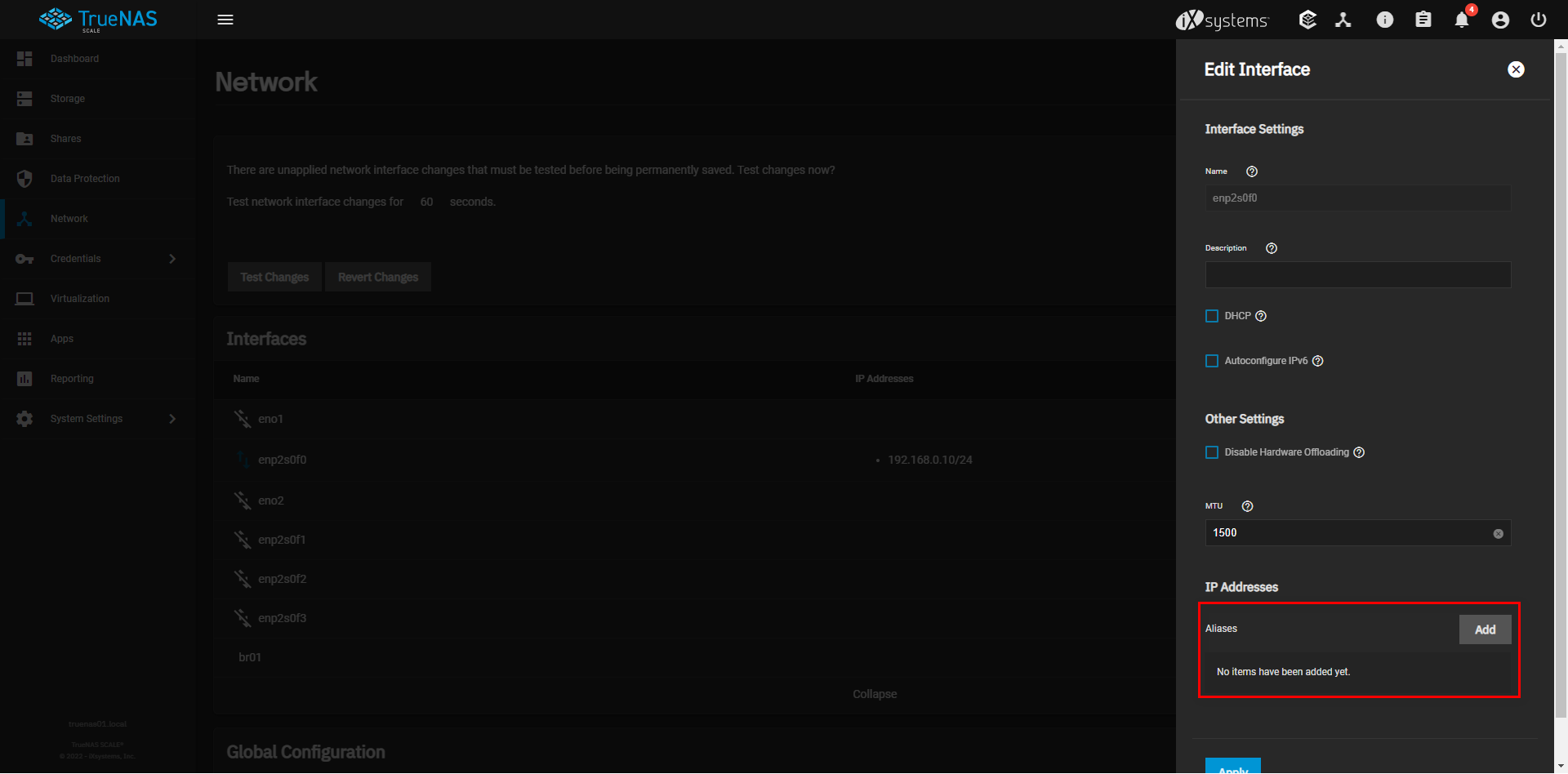Click the test timeout value 60
Image resolution: width=1568 pixels, height=774 pixels.
(x=426, y=202)
